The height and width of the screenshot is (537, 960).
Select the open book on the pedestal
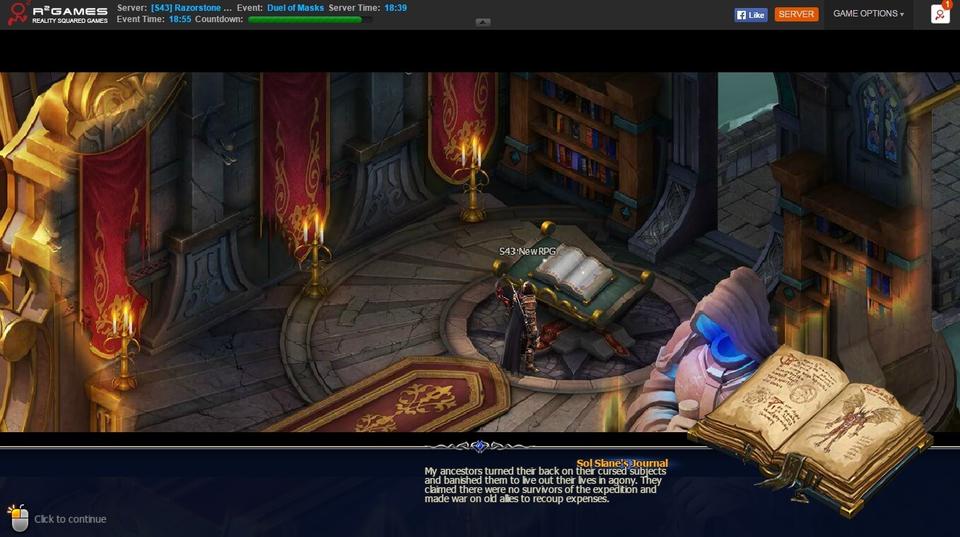point(573,270)
